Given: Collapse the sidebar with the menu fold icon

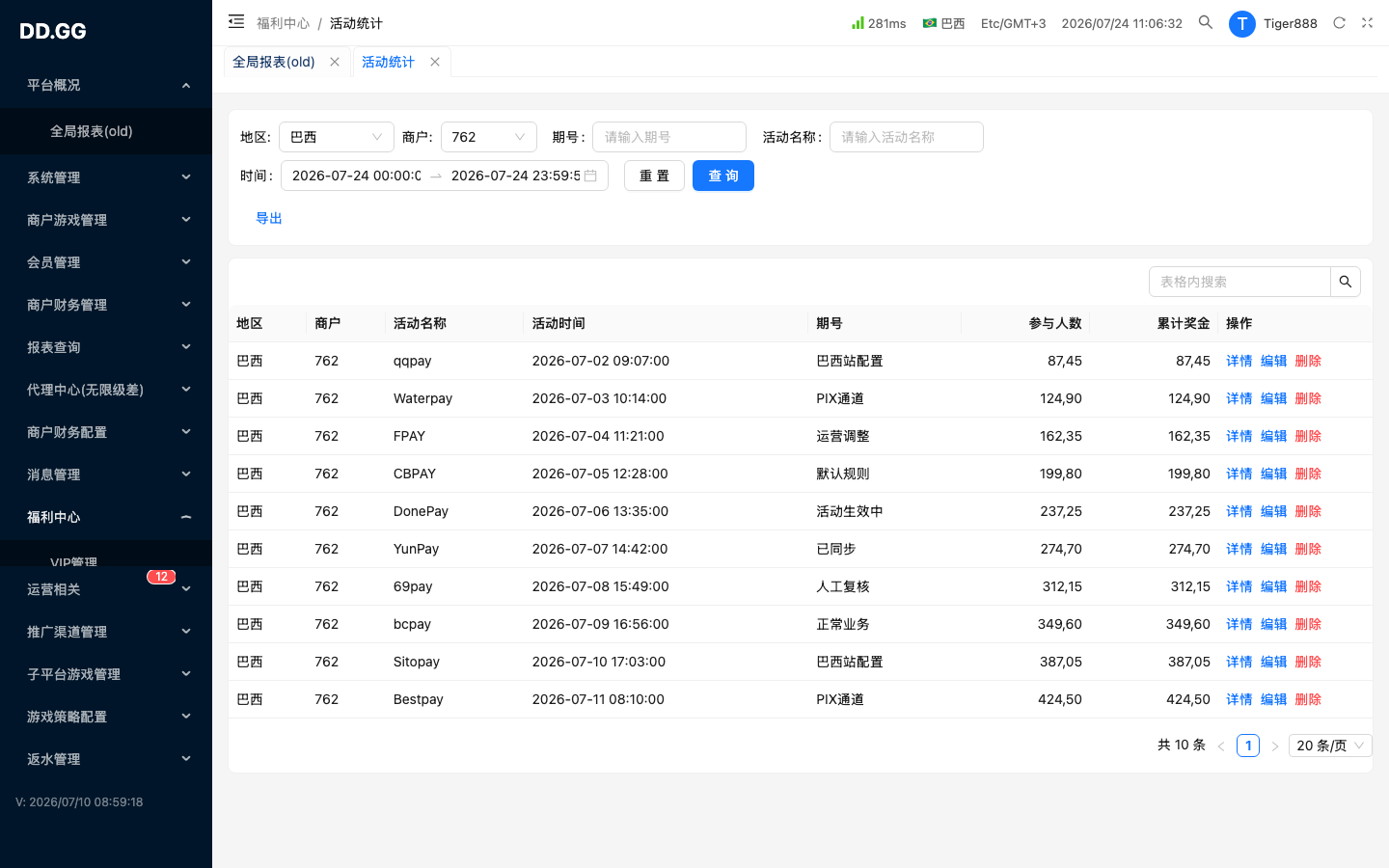Looking at the screenshot, I should tap(236, 21).
